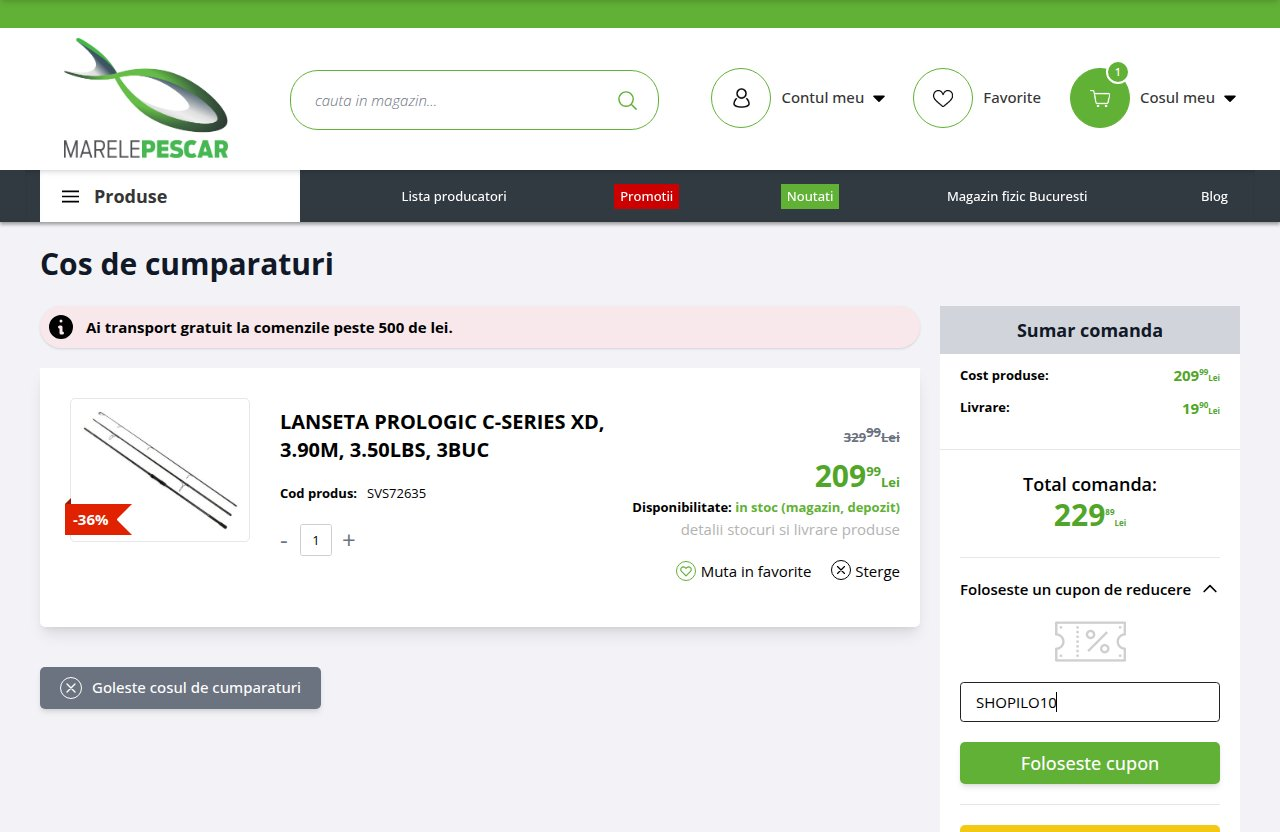Click the -36% discount badge

98,520
